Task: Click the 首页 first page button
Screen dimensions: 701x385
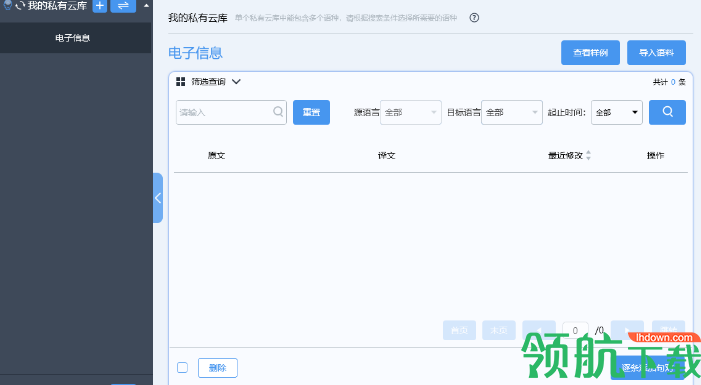Action: (459, 330)
